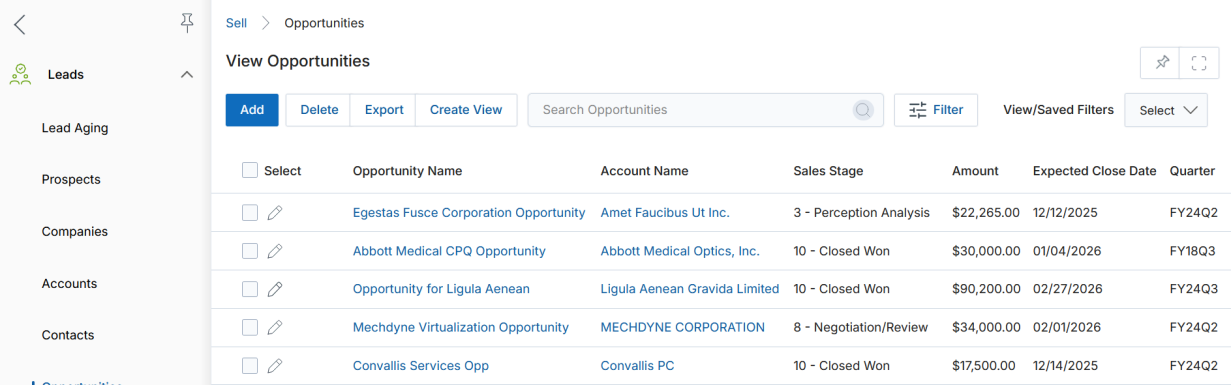Screen dimensions: 1231x385
Task: Open View/Saved Filters Select dropdown
Action: [1167, 110]
